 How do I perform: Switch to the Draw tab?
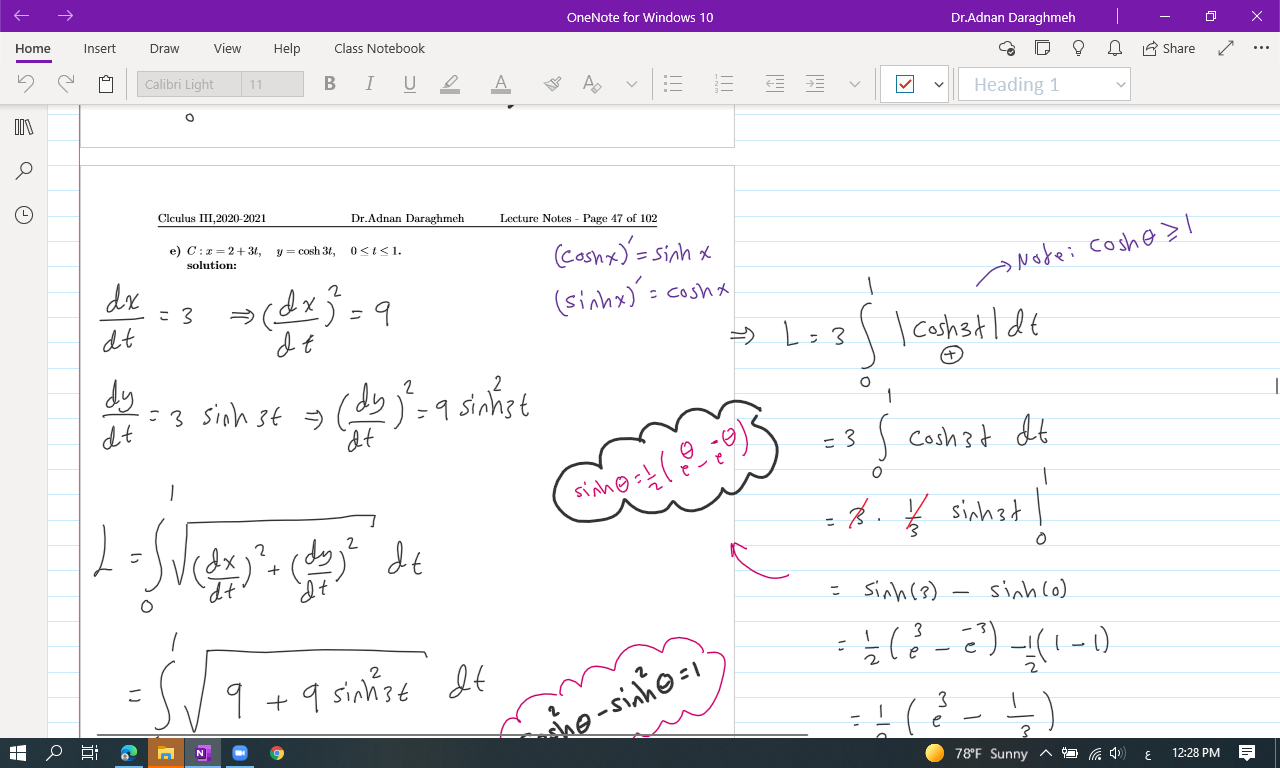164,48
